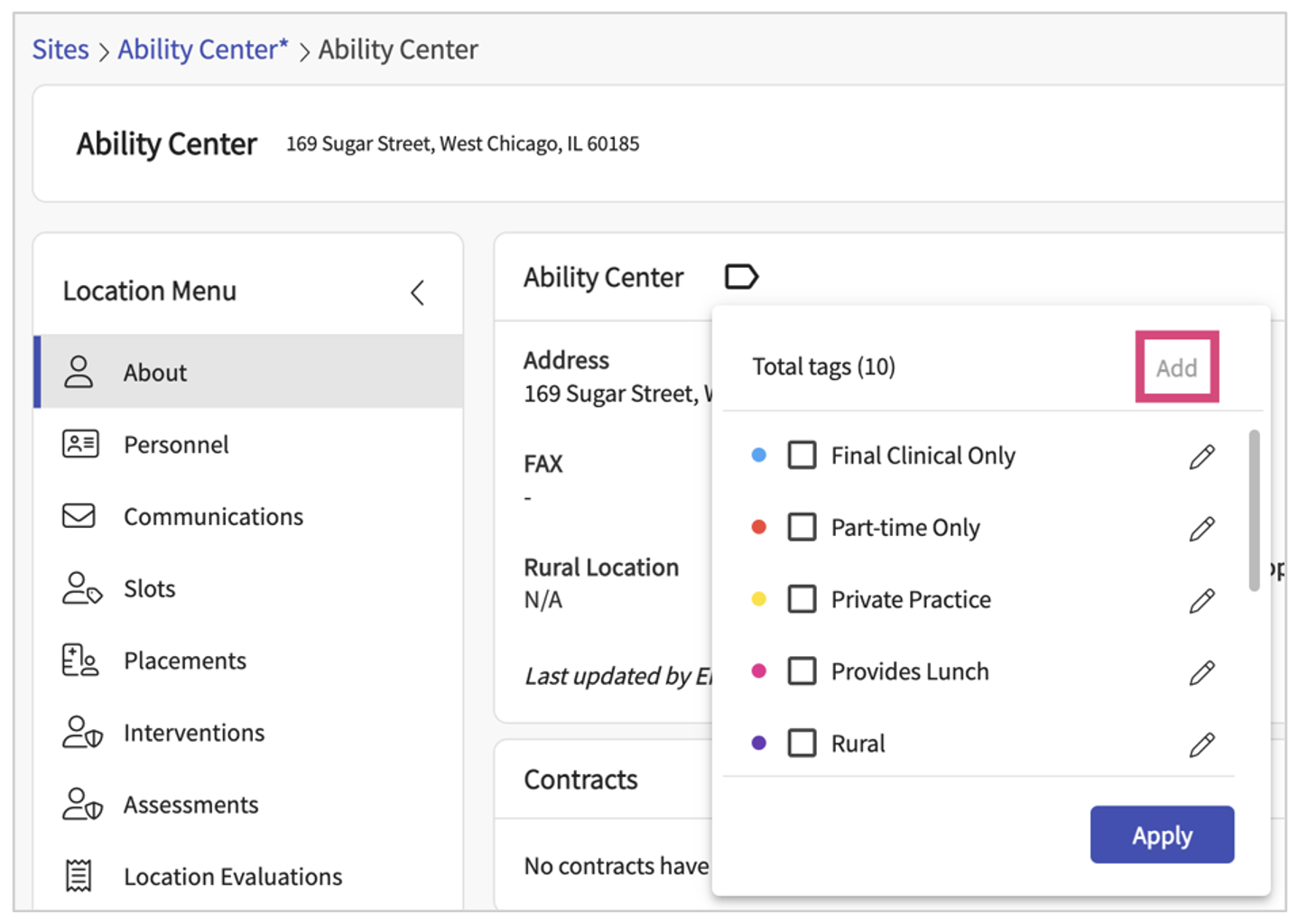Collapse the Location Menu sidebar
Viewport: 1298px width, 924px height.
coord(417,292)
